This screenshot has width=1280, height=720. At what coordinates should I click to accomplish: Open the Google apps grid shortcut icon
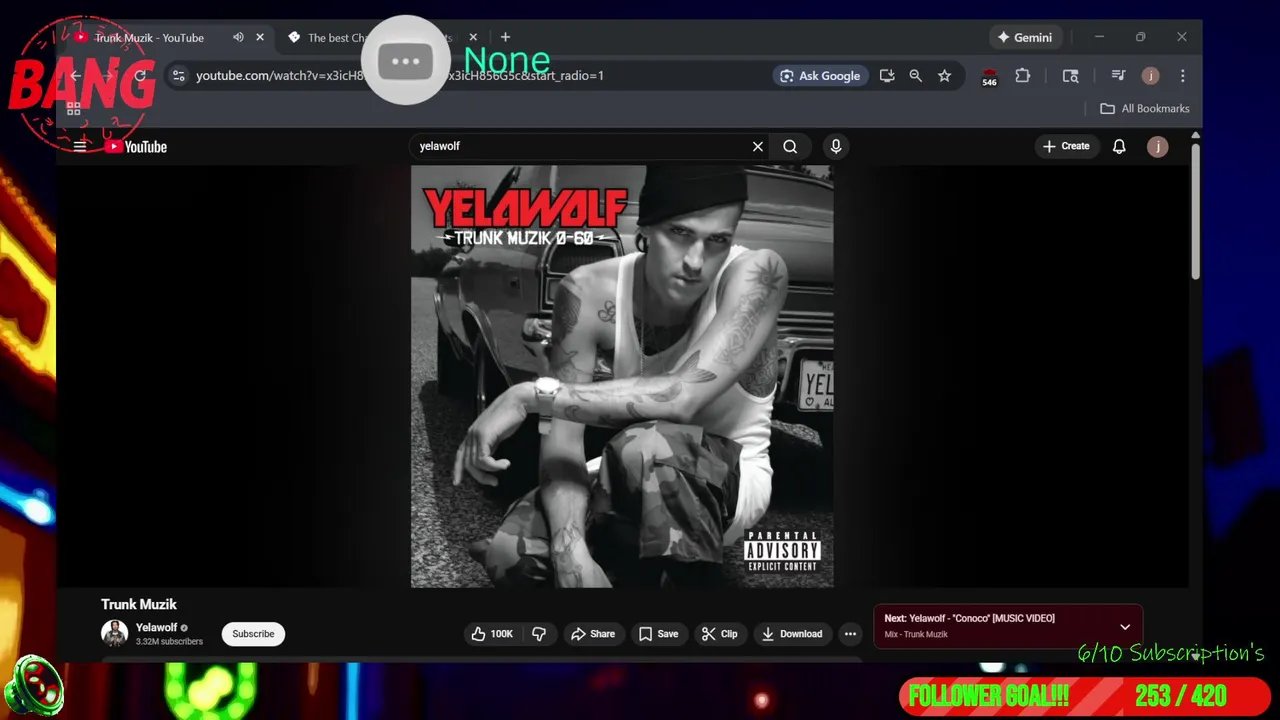pyautogui.click(x=73, y=109)
